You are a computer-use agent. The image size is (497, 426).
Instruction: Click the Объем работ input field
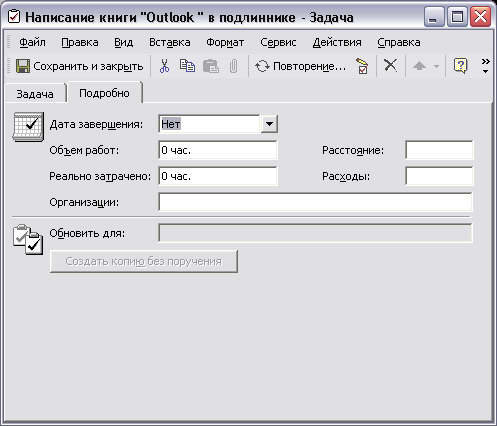[x=218, y=150]
